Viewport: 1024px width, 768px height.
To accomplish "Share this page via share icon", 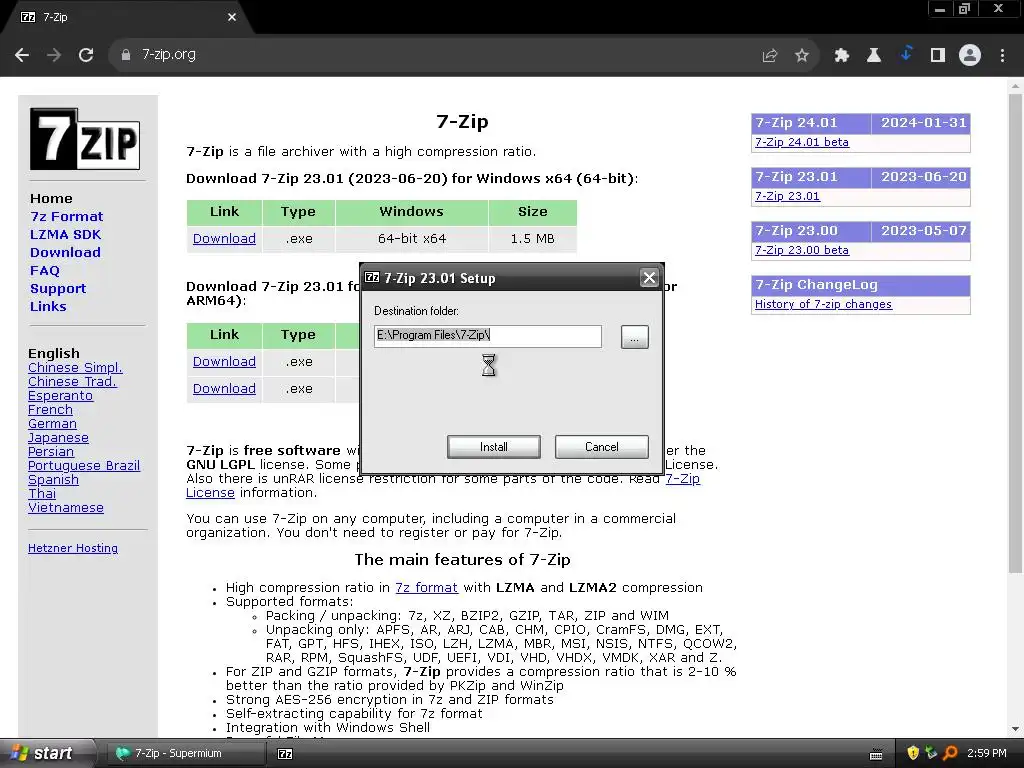I will pos(770,56).
